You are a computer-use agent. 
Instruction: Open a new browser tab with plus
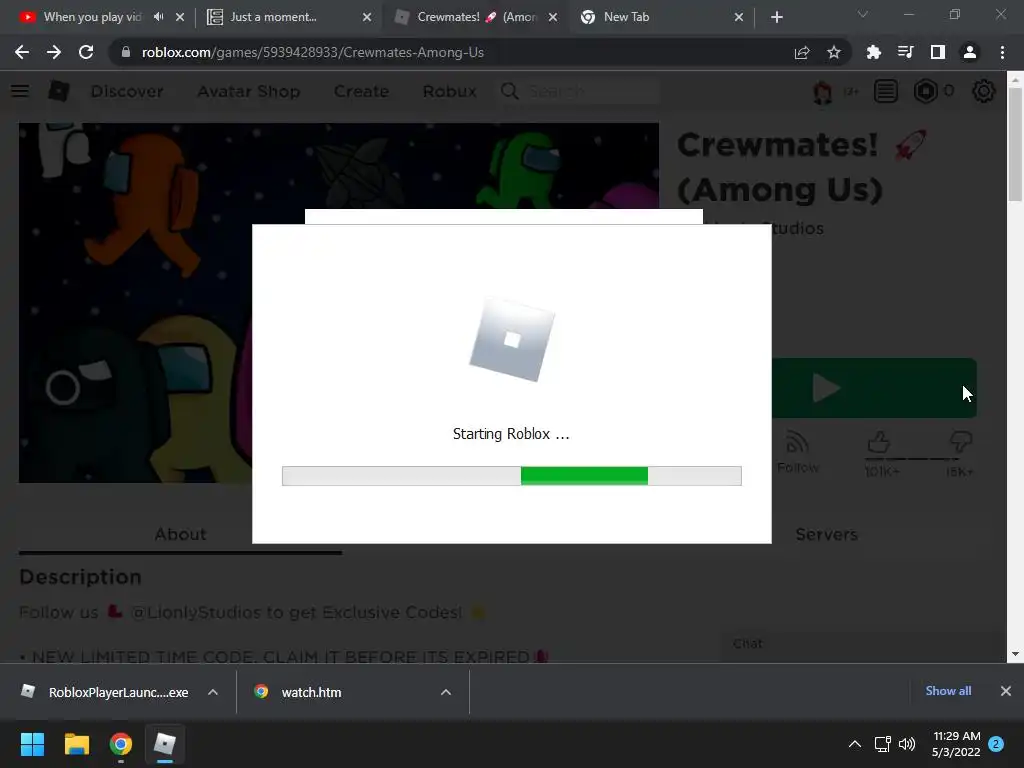point(776,17)
